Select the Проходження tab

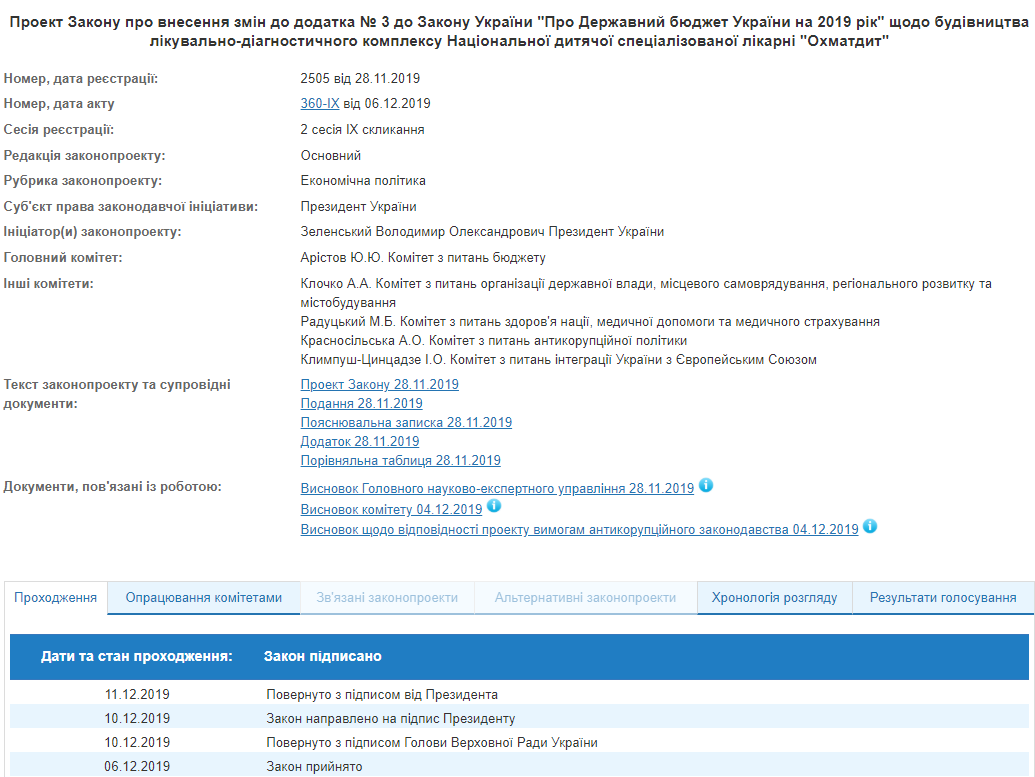[x=56, y=598]
